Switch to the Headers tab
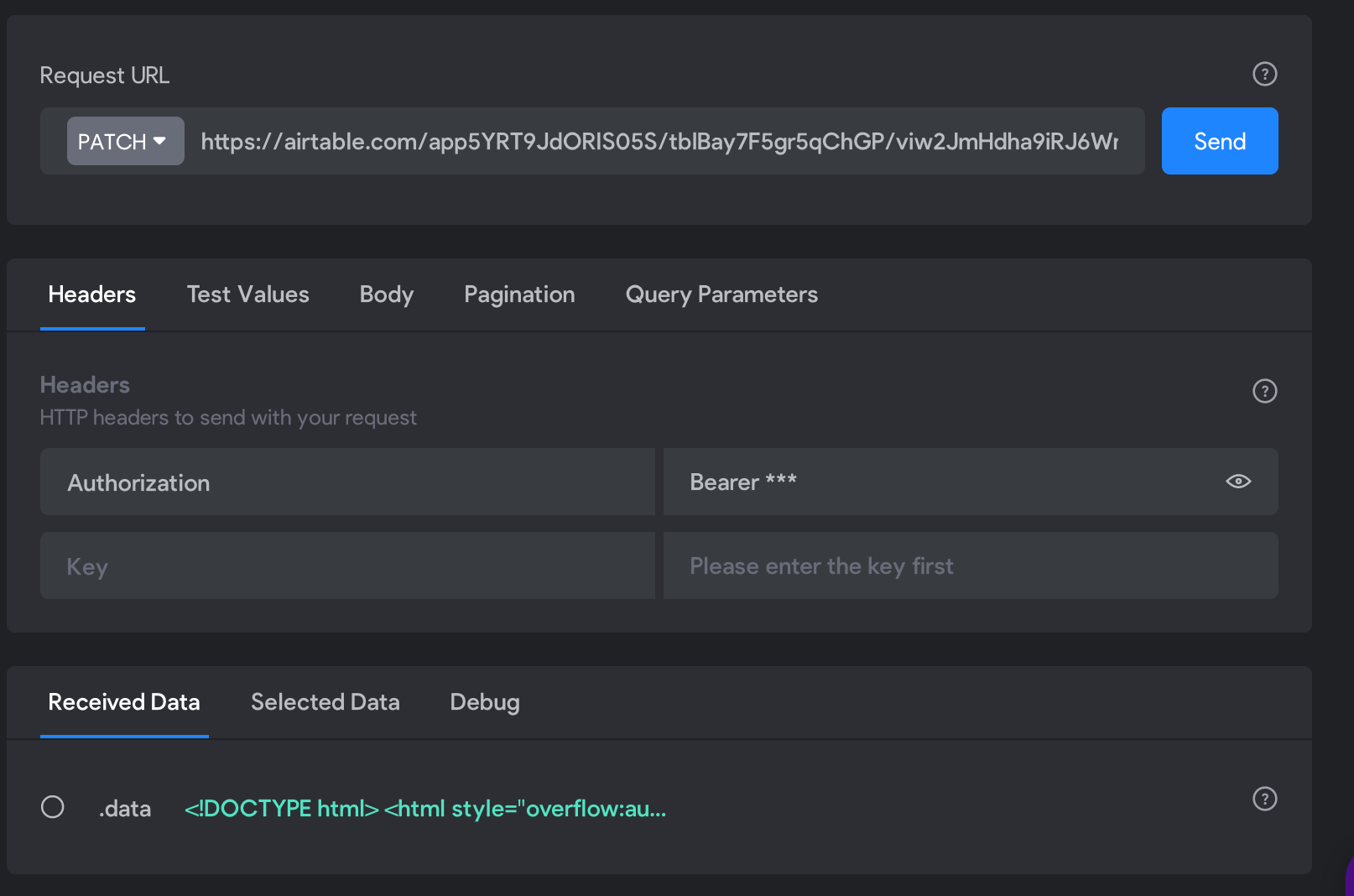The height and width of the screenshot is (896, 1354). (x=92, y=294)
